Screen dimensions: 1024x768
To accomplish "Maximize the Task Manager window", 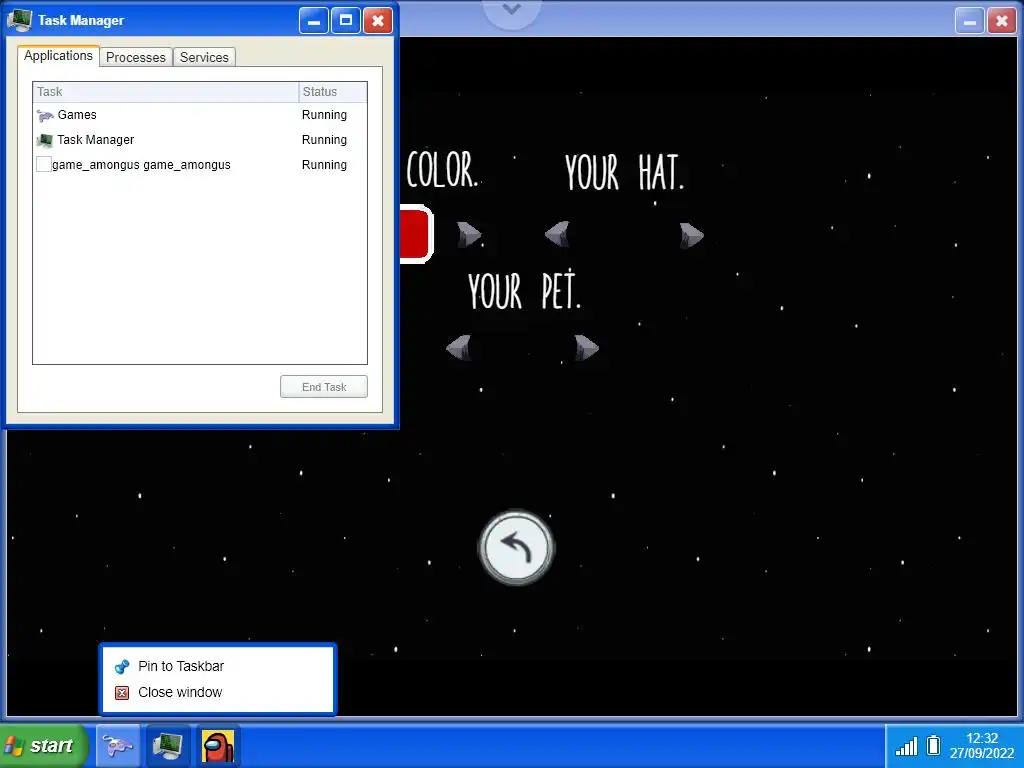I will point(345,20).
